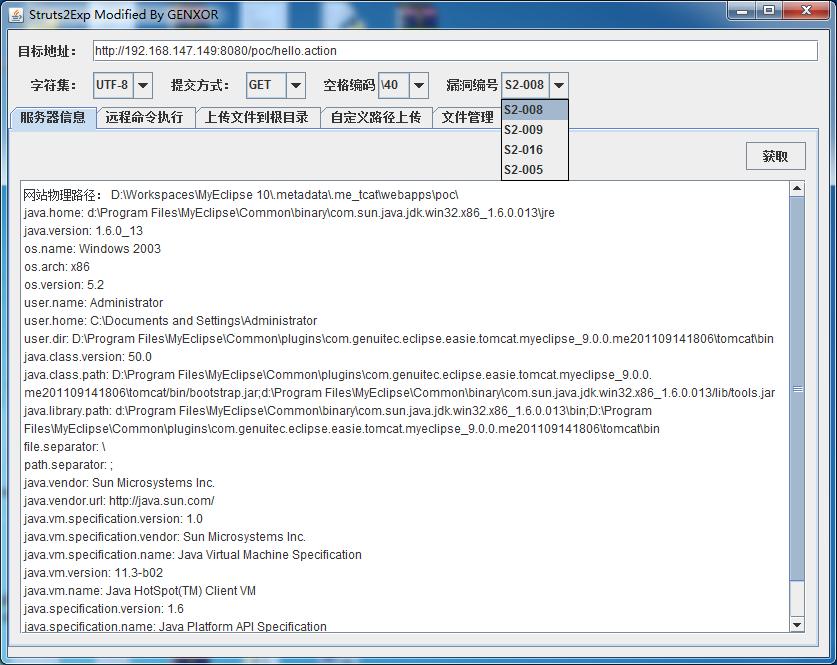Click the os.name: Windows 2003 line
The width and height of the screenshot is (837, 665).
[92, 249]
